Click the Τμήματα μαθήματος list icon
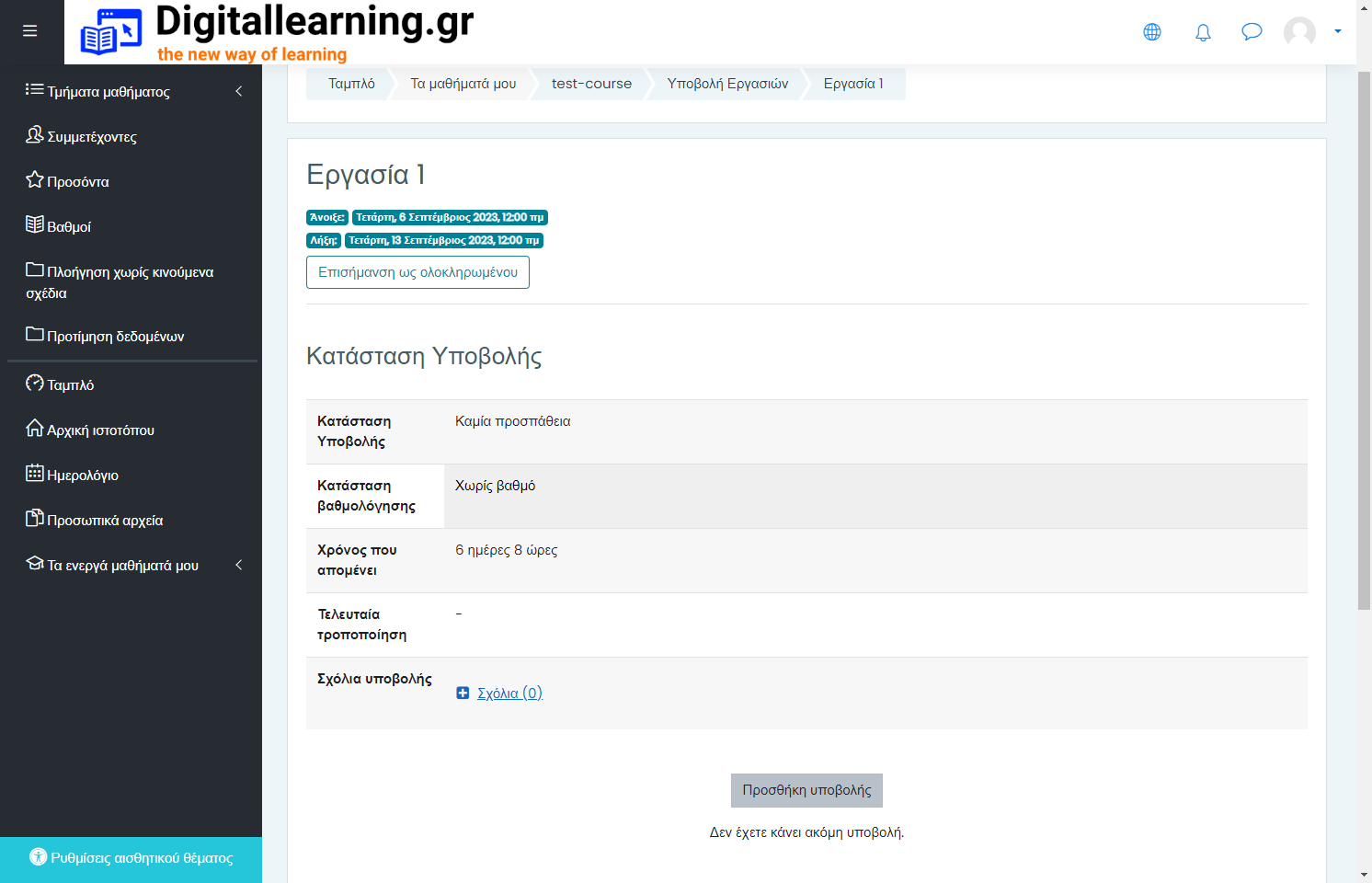1372x883 pixels. point(35,89)
